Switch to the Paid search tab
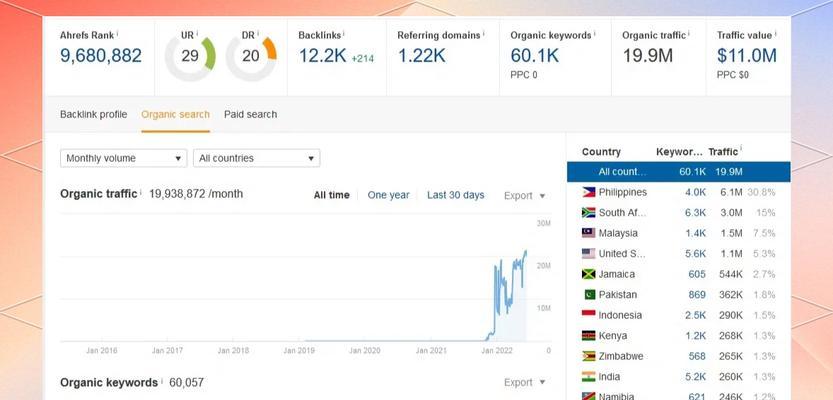Image resolution: width=833 pixels, height=400 pixels. [x=250, y=114]
